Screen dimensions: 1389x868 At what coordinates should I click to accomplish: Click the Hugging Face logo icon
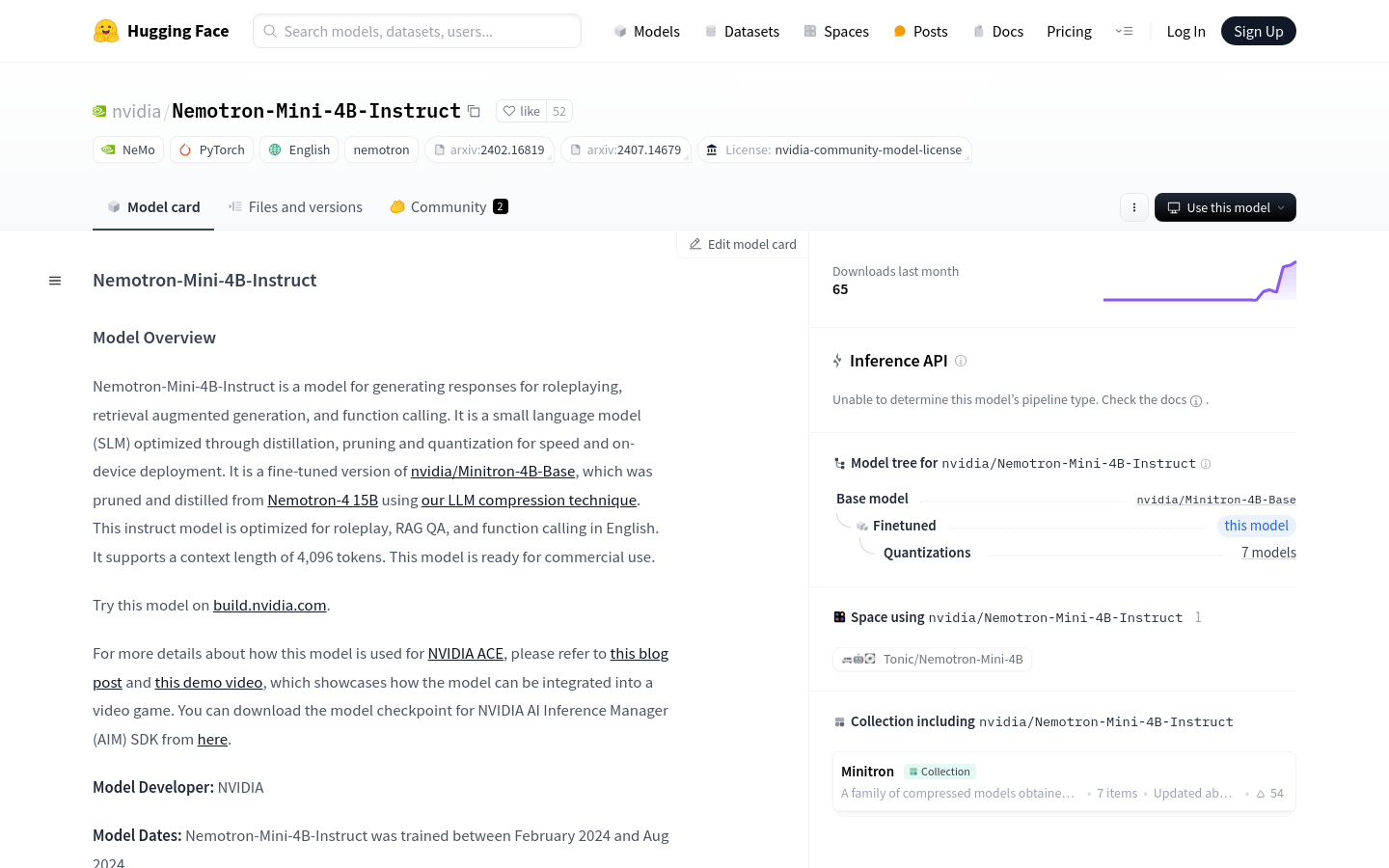(x=106, y=31)
